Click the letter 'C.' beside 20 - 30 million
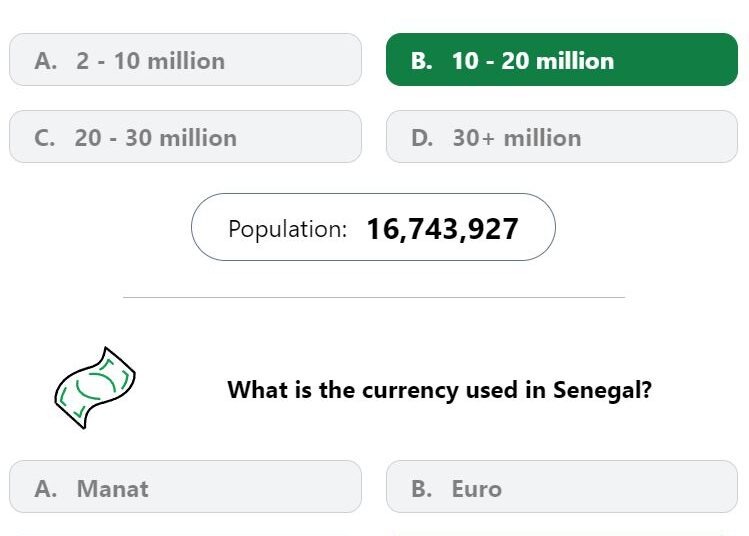This screenshot has width=749, height=536. click(x=44, y=138)
